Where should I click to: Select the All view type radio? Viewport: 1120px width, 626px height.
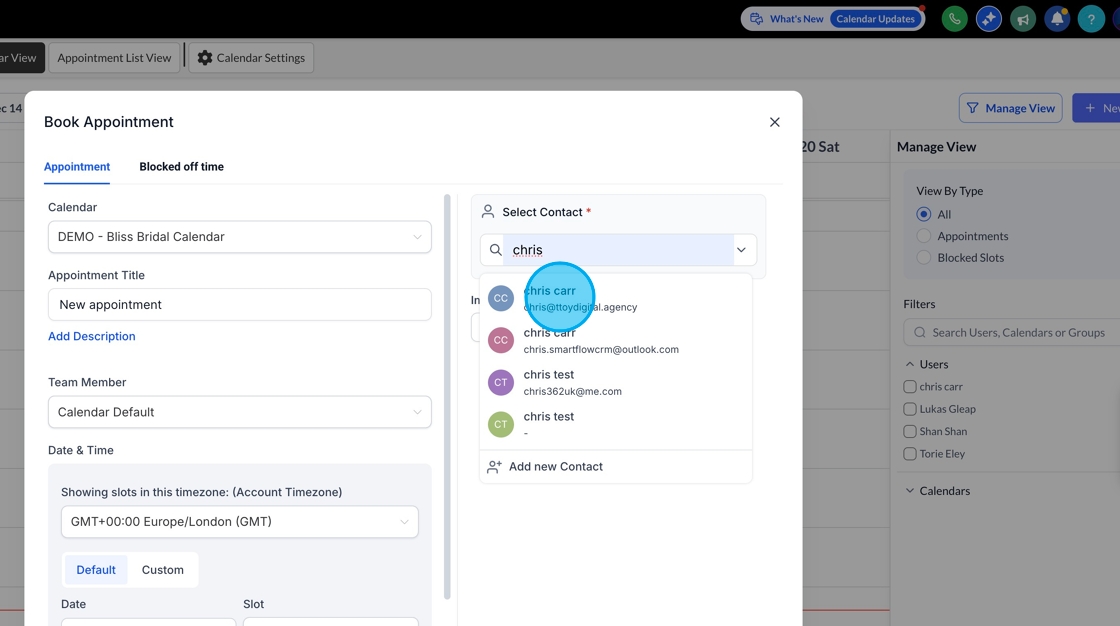click(x=924, y=214)
